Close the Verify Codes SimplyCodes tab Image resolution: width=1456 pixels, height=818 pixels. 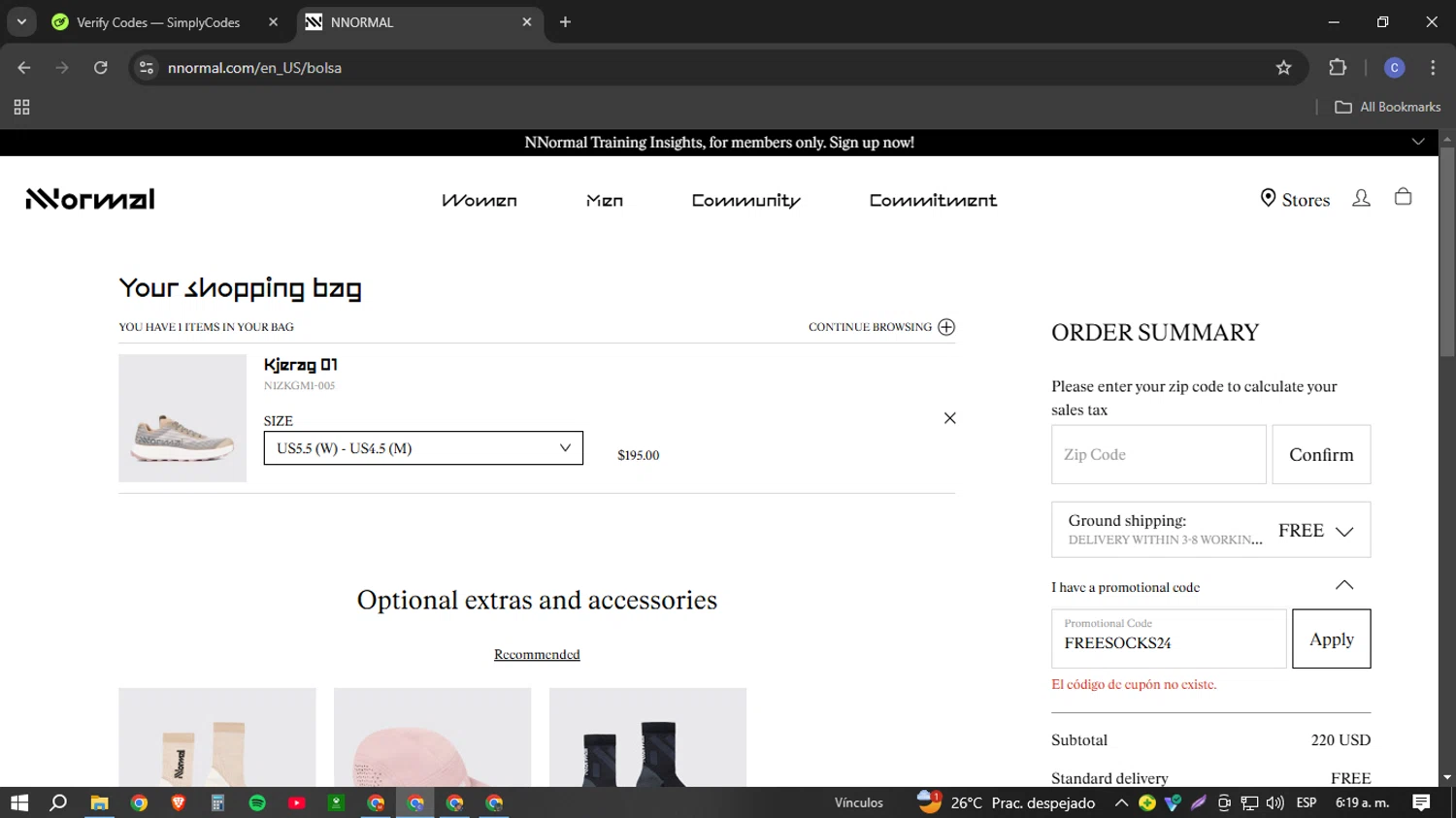pyautogui.click(x=273, y=21)
